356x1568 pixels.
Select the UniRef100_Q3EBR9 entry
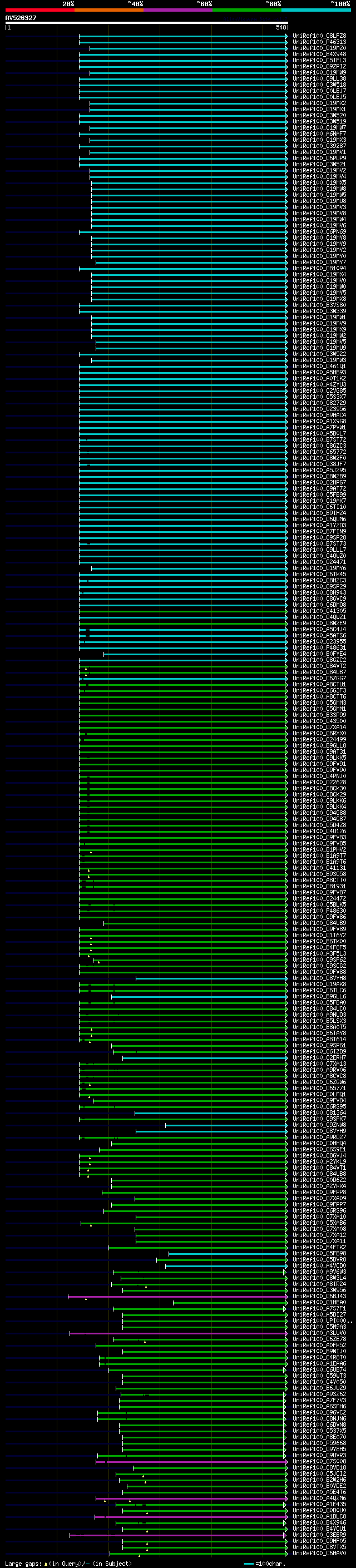pyautogui.click(x=319, y=1535)
